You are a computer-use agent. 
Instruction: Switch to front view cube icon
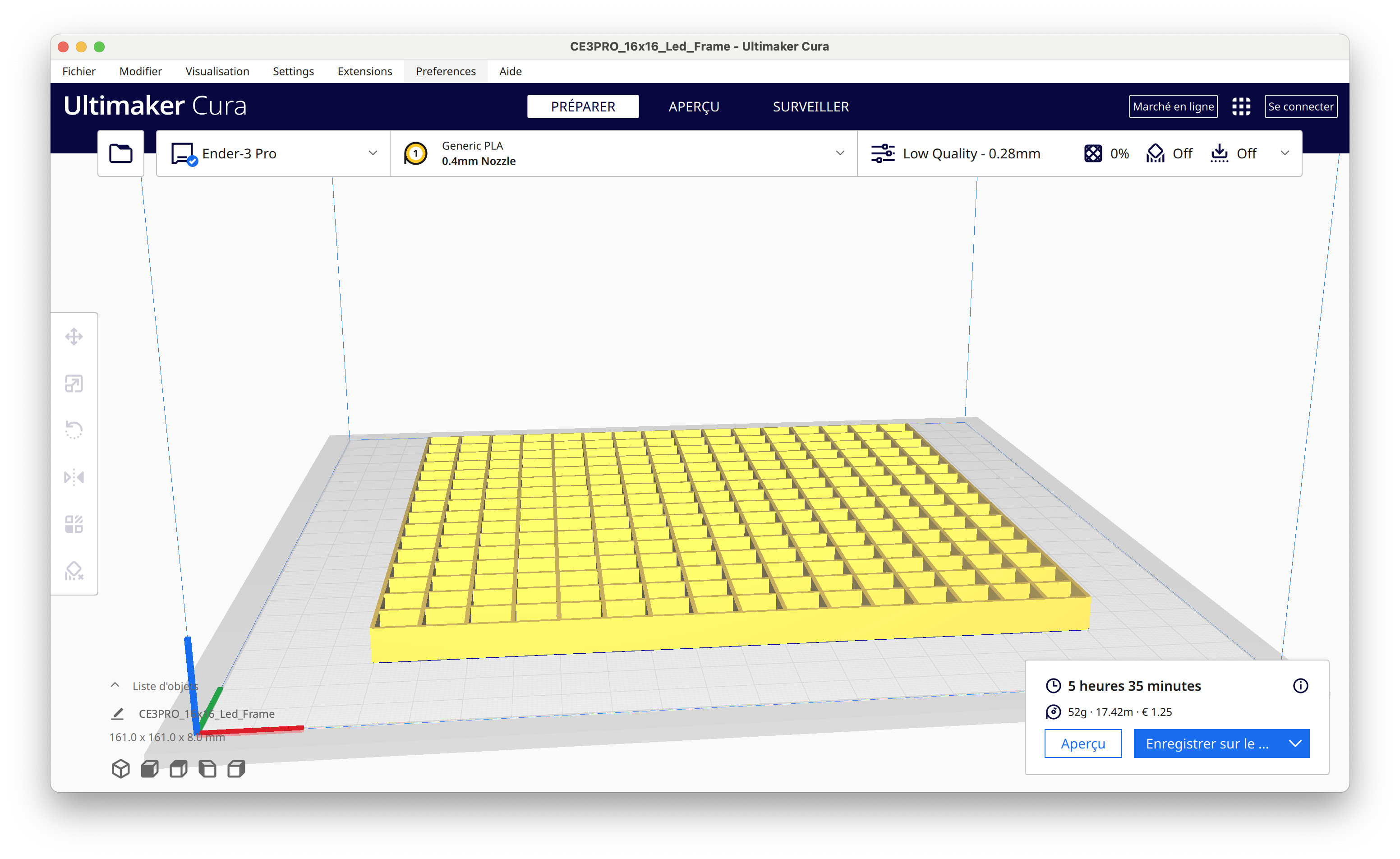[150, 769]
